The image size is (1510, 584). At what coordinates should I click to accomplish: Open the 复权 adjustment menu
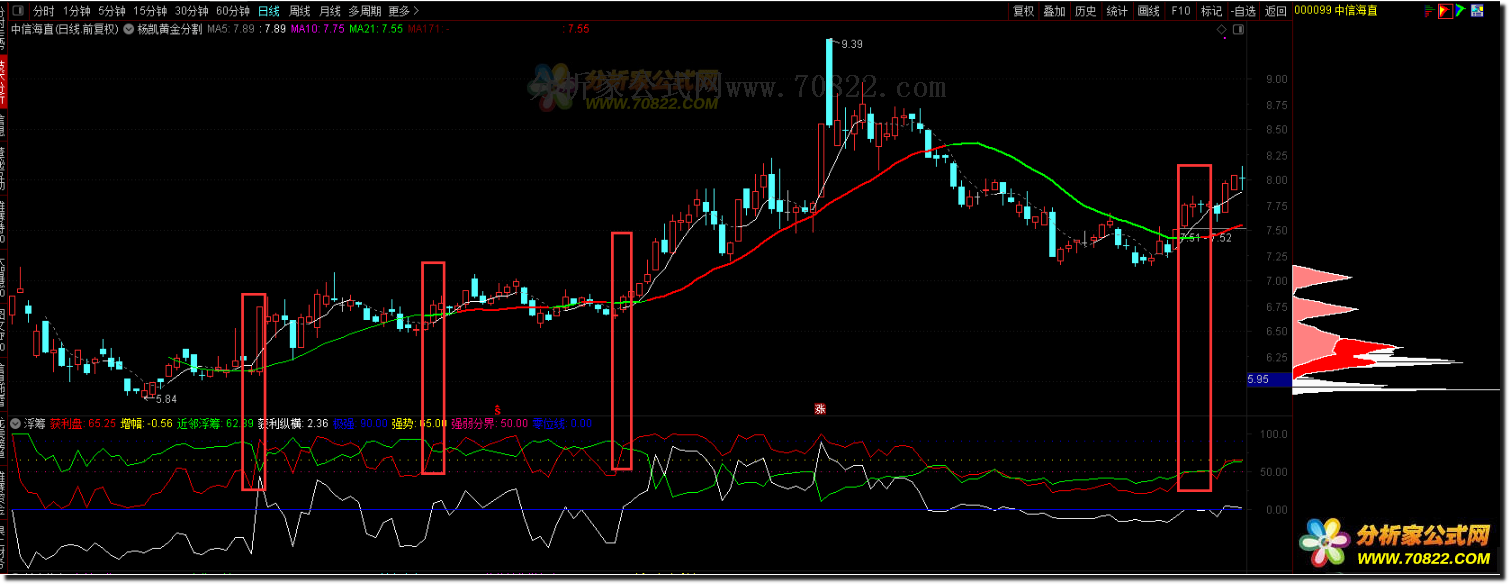coord(1023,11)
